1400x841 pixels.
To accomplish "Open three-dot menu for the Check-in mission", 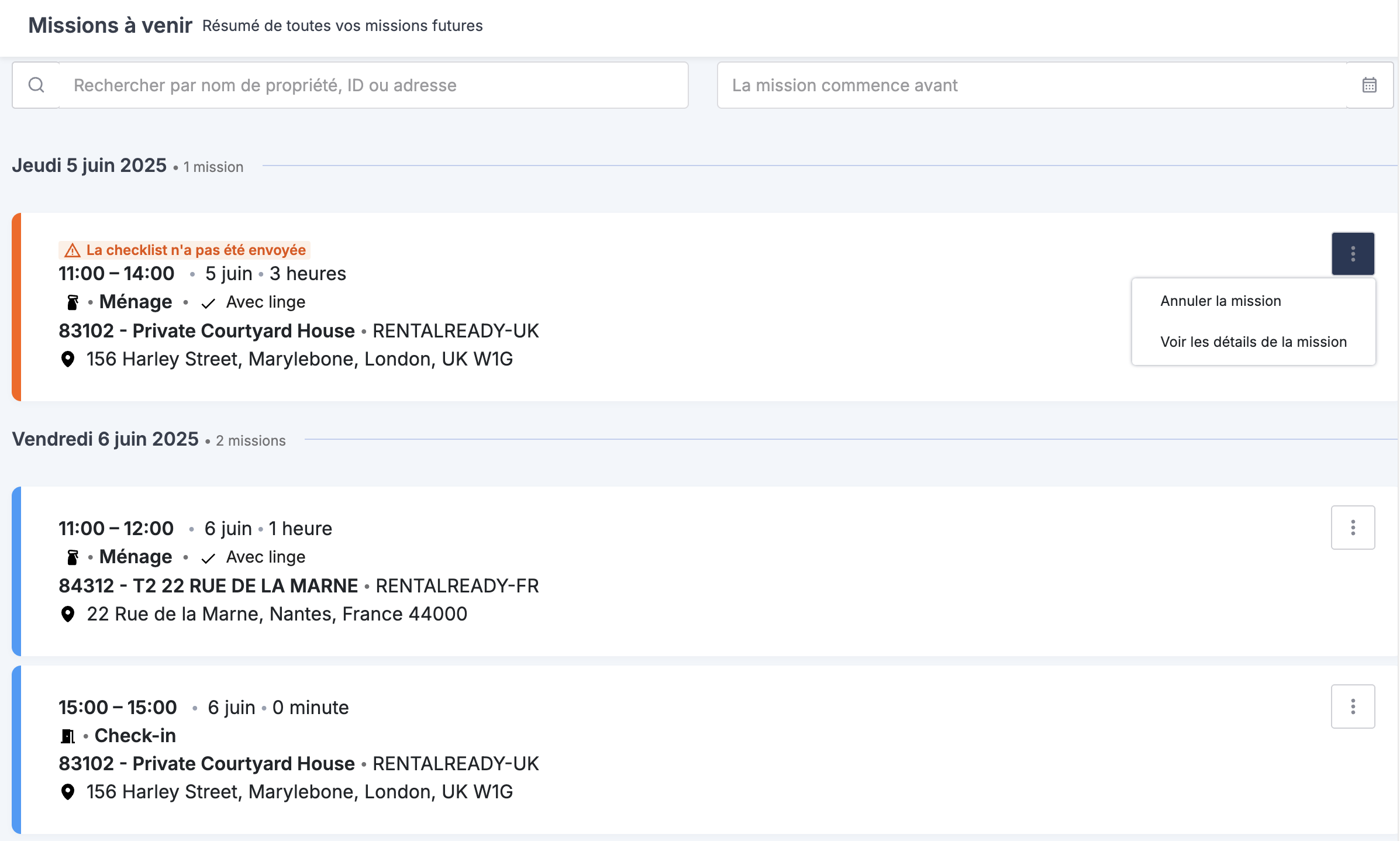I will click(1353, 706).
